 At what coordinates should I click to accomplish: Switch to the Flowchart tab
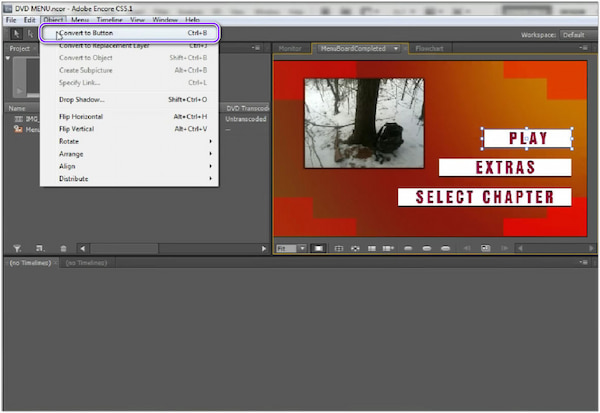tap(429, 49)
